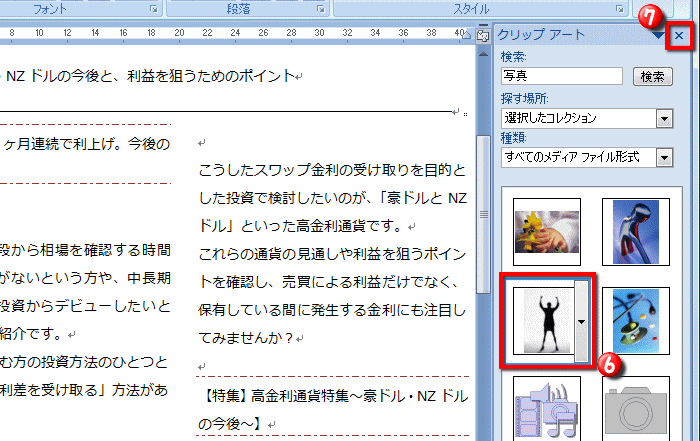The width and height of the screenshot is (700, 441).
Task: Select the stethoscope clip thumbnail
Action: 636,321
